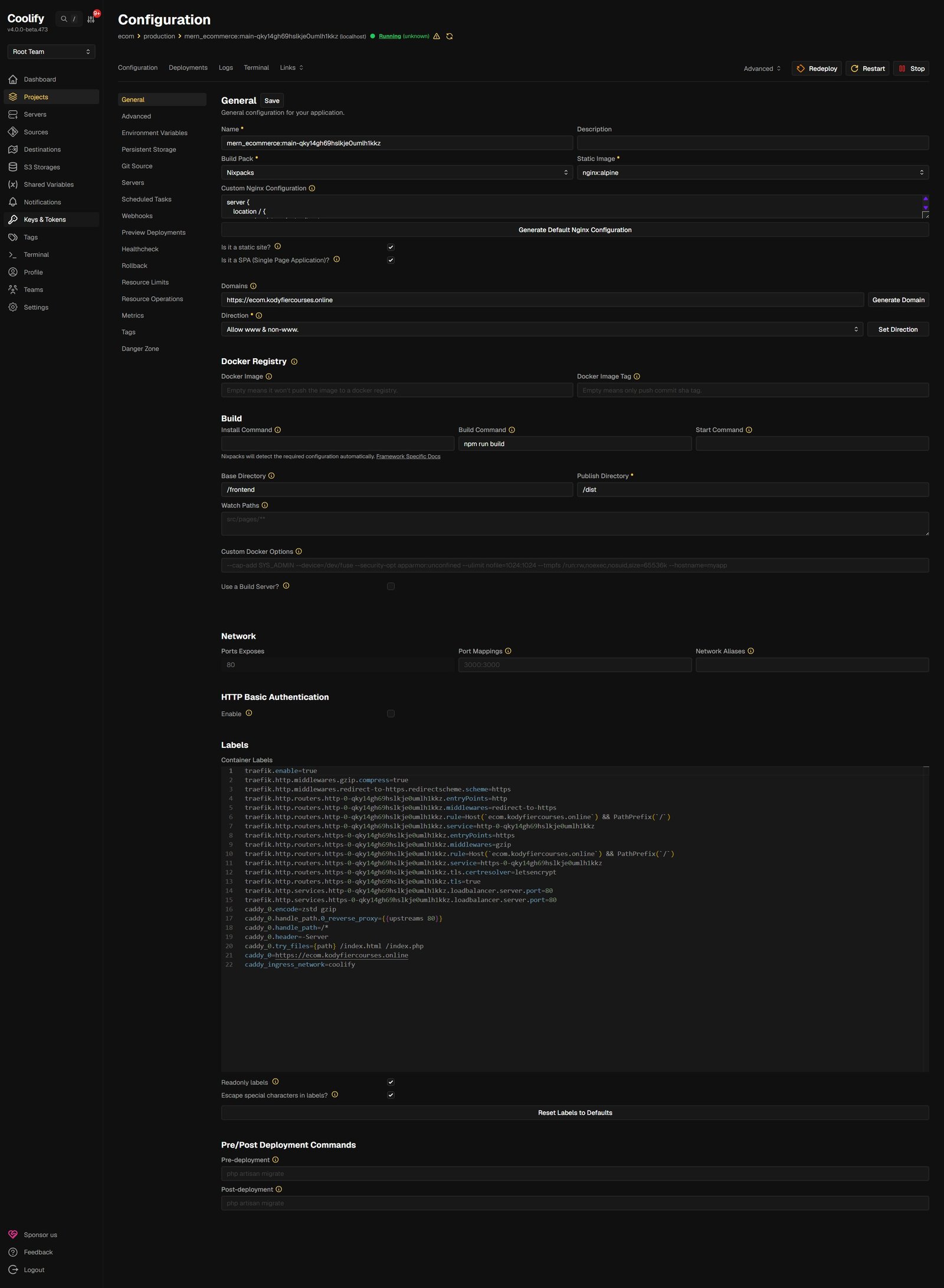The image size is (944, 1288).
Task: Click the Feedback question icon
Action: pyautogui.click(x=13, y=1252)
